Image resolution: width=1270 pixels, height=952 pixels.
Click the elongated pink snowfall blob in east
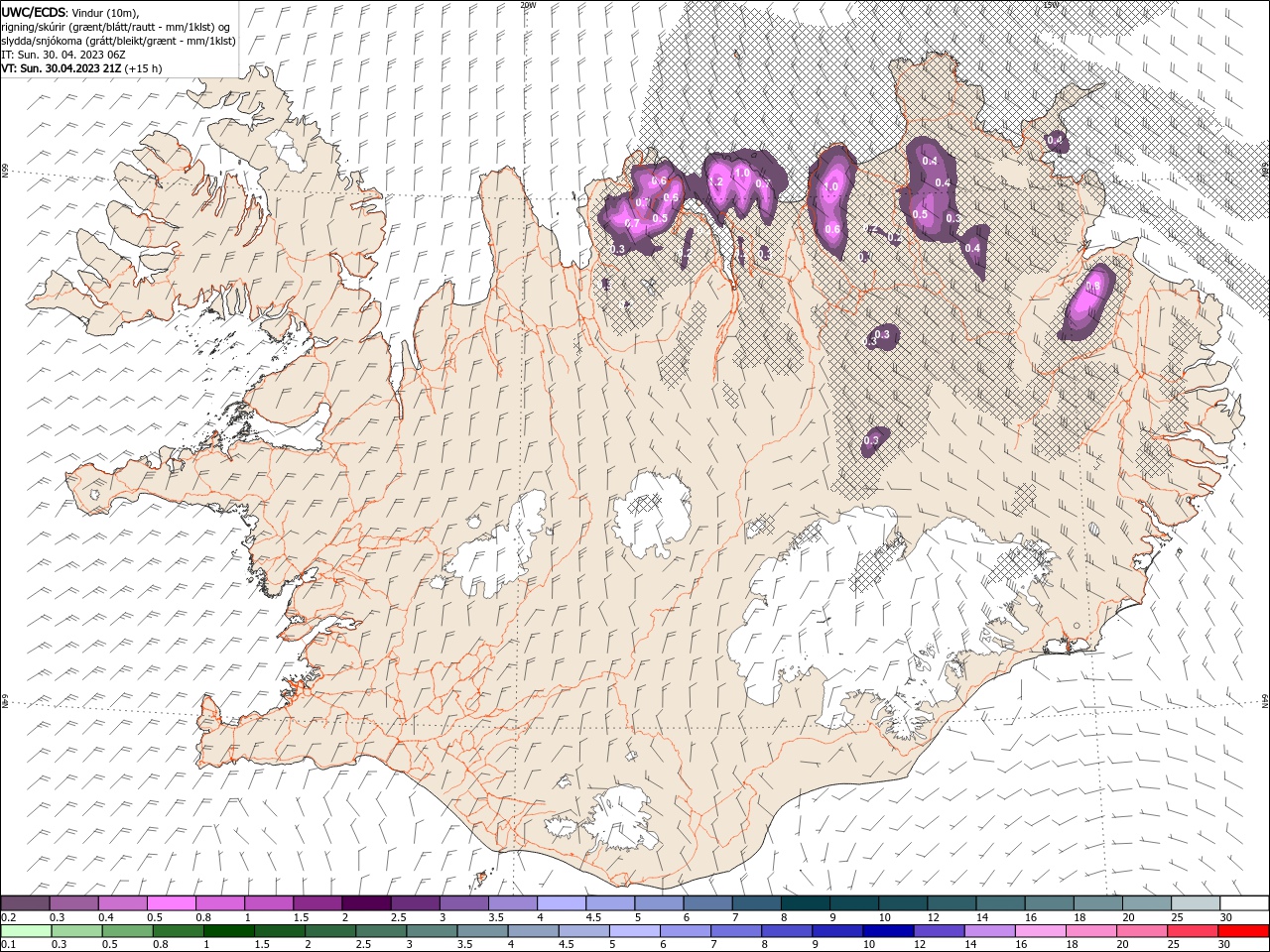[1087, 301]
